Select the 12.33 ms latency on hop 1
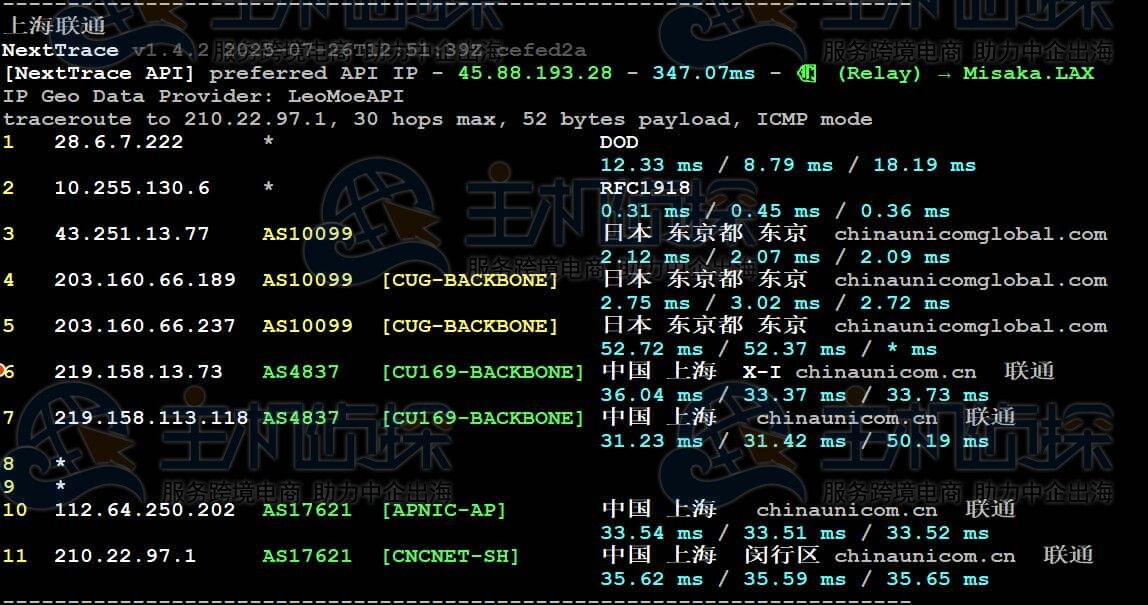 pos(652,166)
